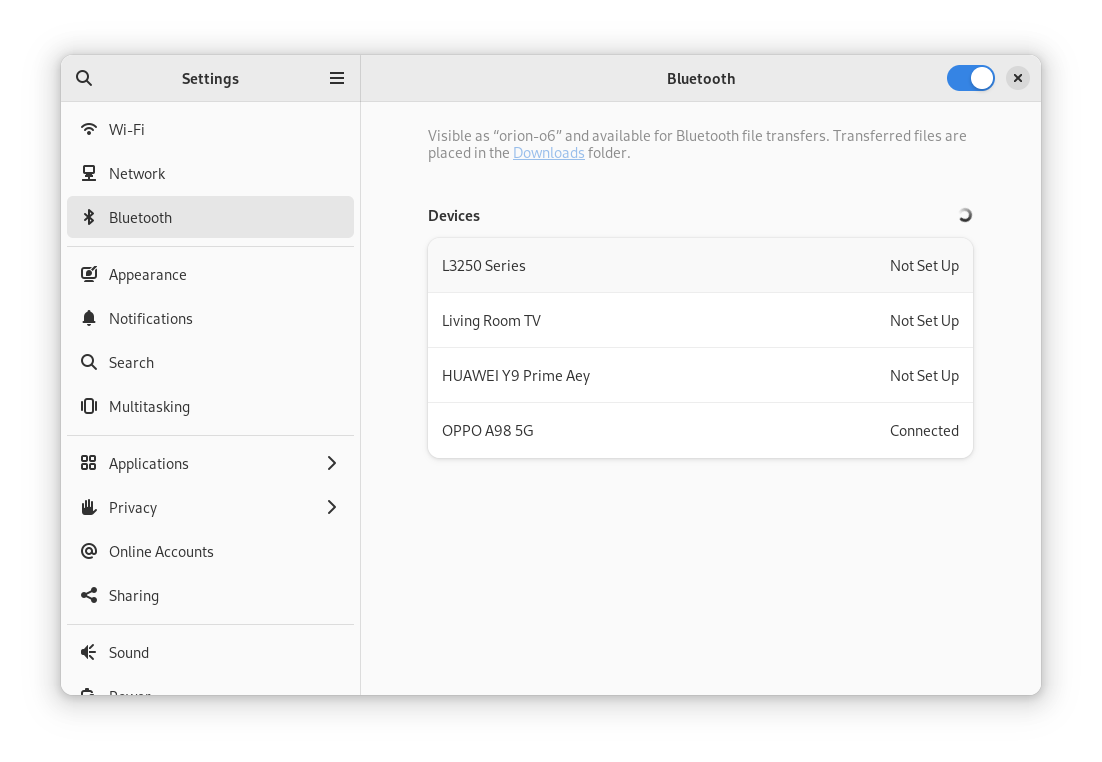The height and width of the screenshot is (762, 1102).
Task: Open the hamburger menu in Settings header
Action: [x=337, y=78]
